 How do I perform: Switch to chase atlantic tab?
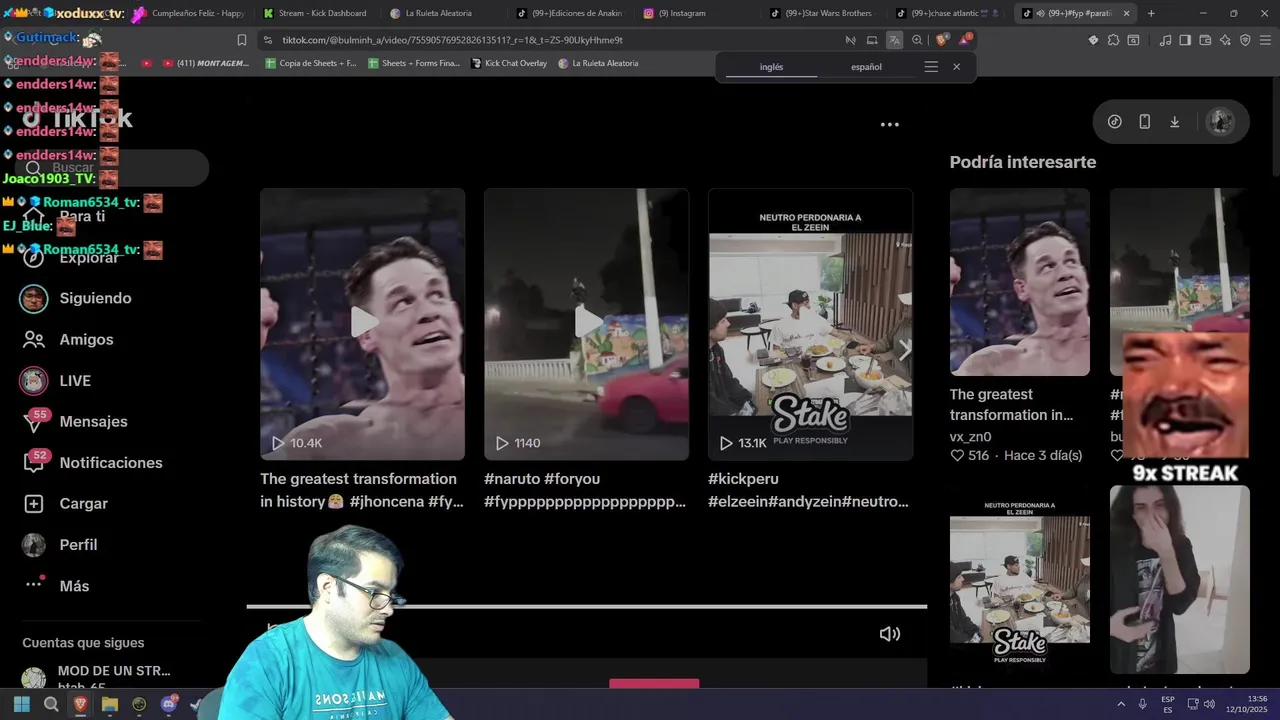948,13
